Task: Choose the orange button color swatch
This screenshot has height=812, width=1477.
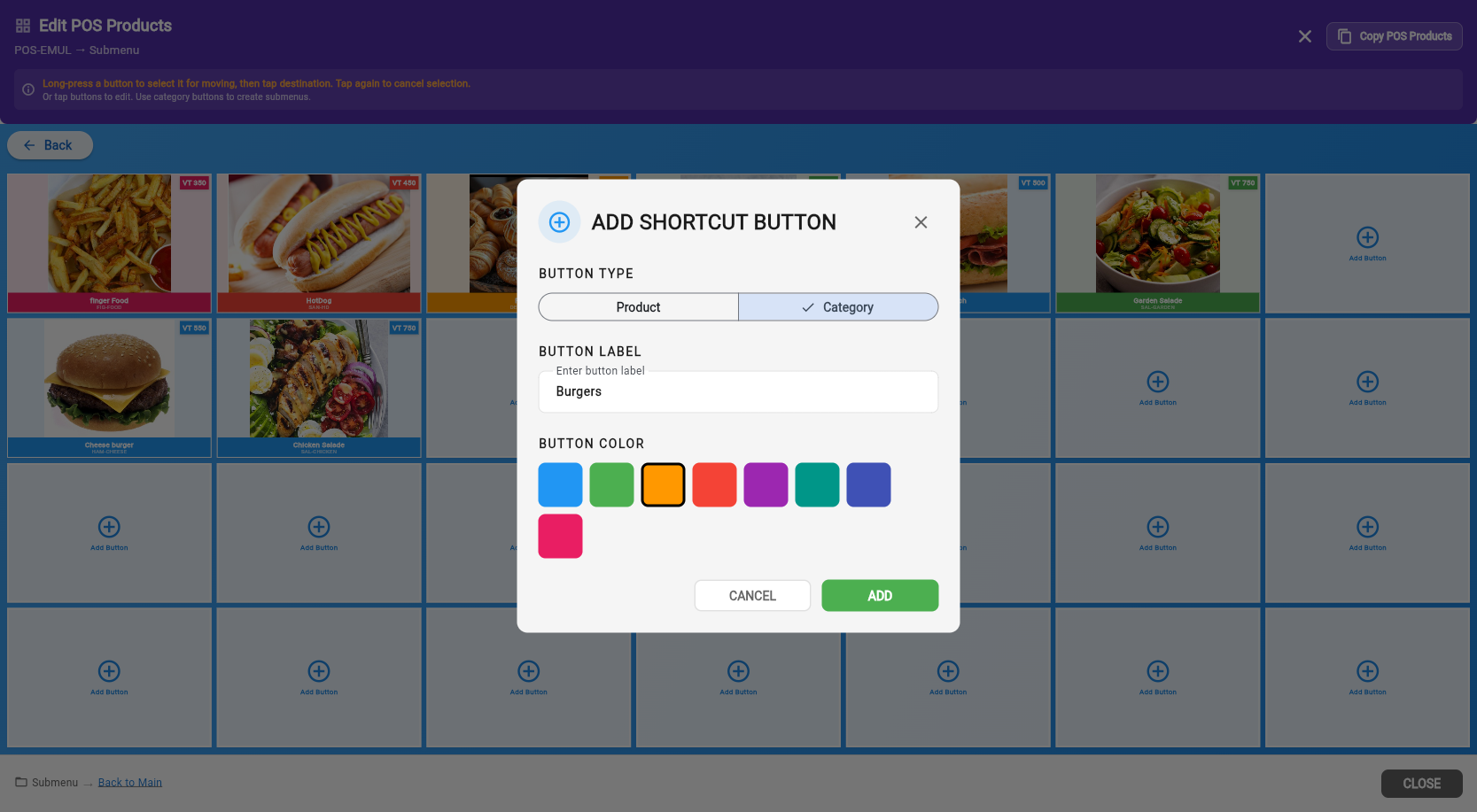Action: (663, 484)
